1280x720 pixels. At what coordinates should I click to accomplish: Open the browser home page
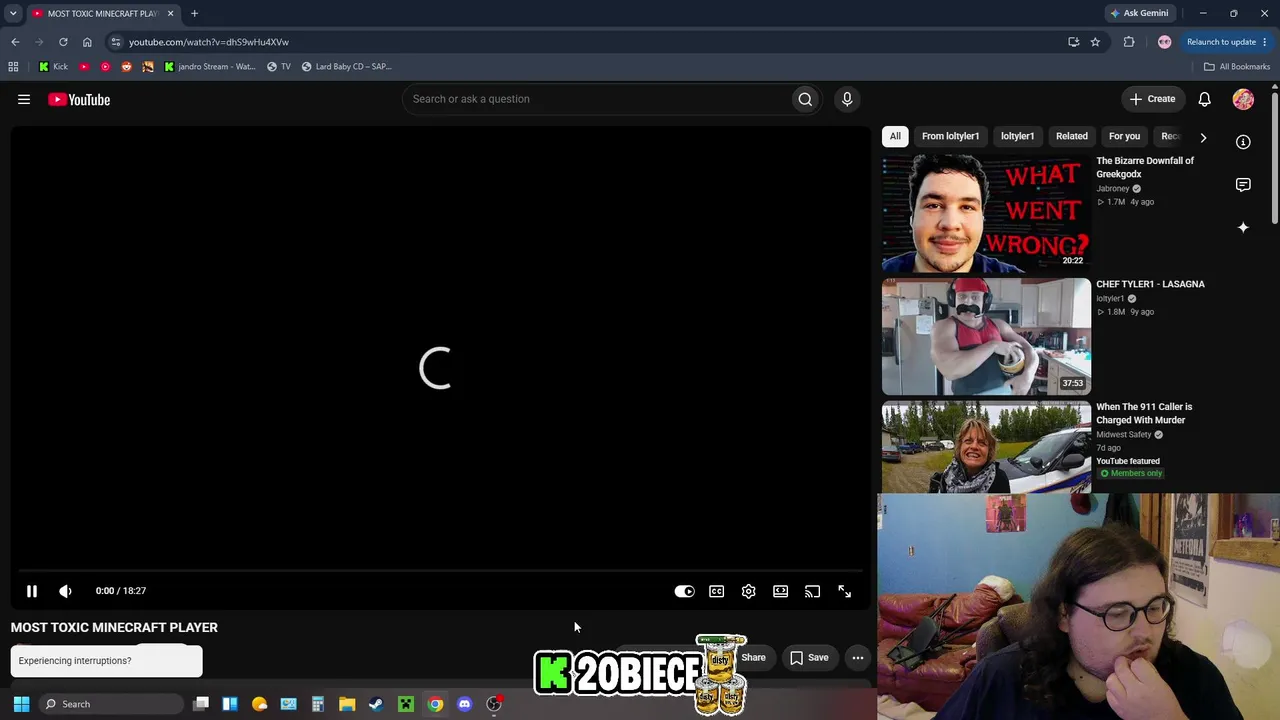pyautogui.click(x=87, y=42)
